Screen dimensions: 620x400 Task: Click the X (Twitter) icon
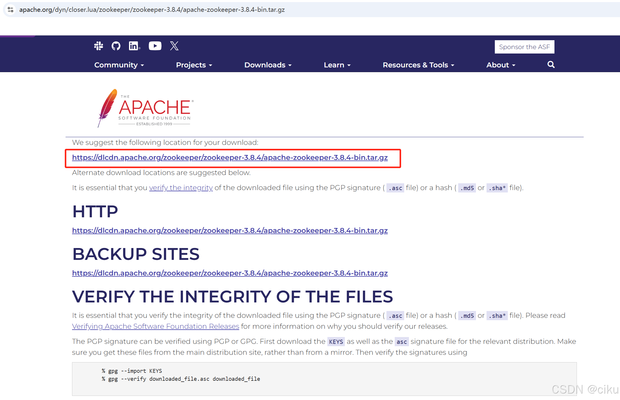click(174, 46)
